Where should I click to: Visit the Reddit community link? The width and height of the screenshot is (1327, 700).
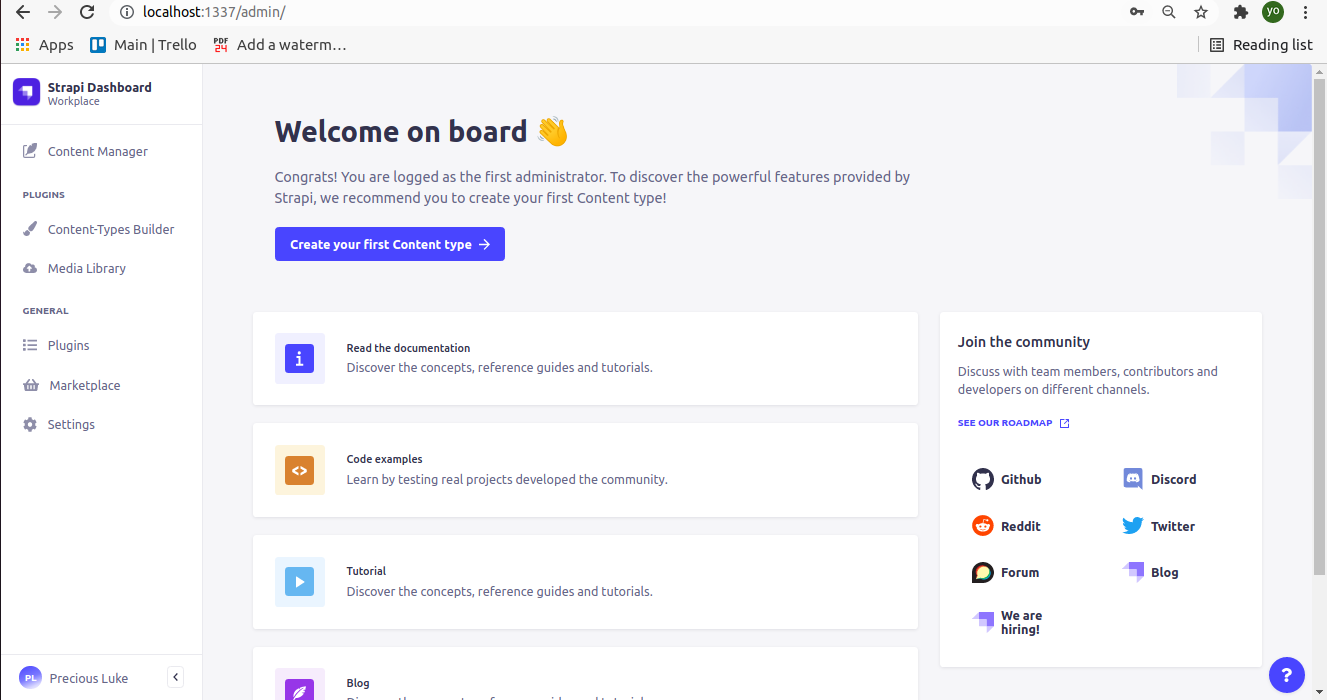[x=1007, y=526]
